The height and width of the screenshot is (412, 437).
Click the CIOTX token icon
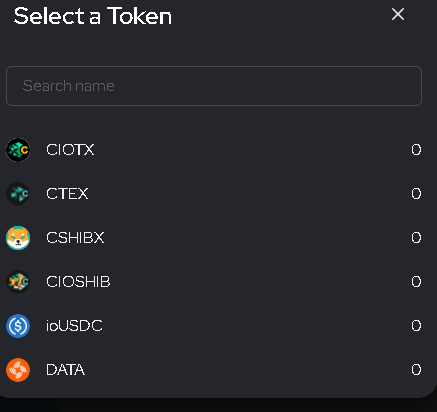tap(18, 150)
